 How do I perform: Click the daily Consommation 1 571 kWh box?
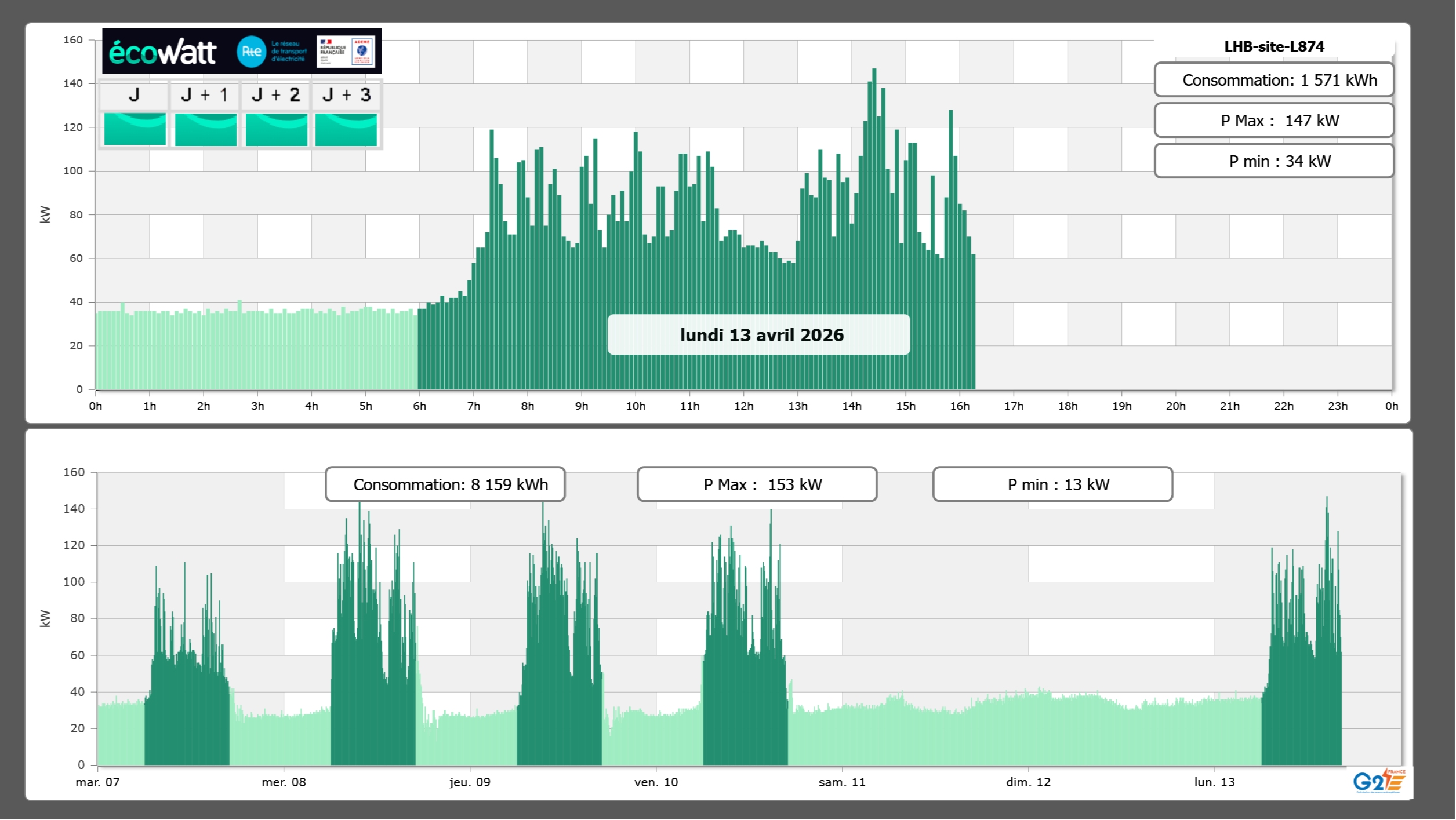(1274, 80)
